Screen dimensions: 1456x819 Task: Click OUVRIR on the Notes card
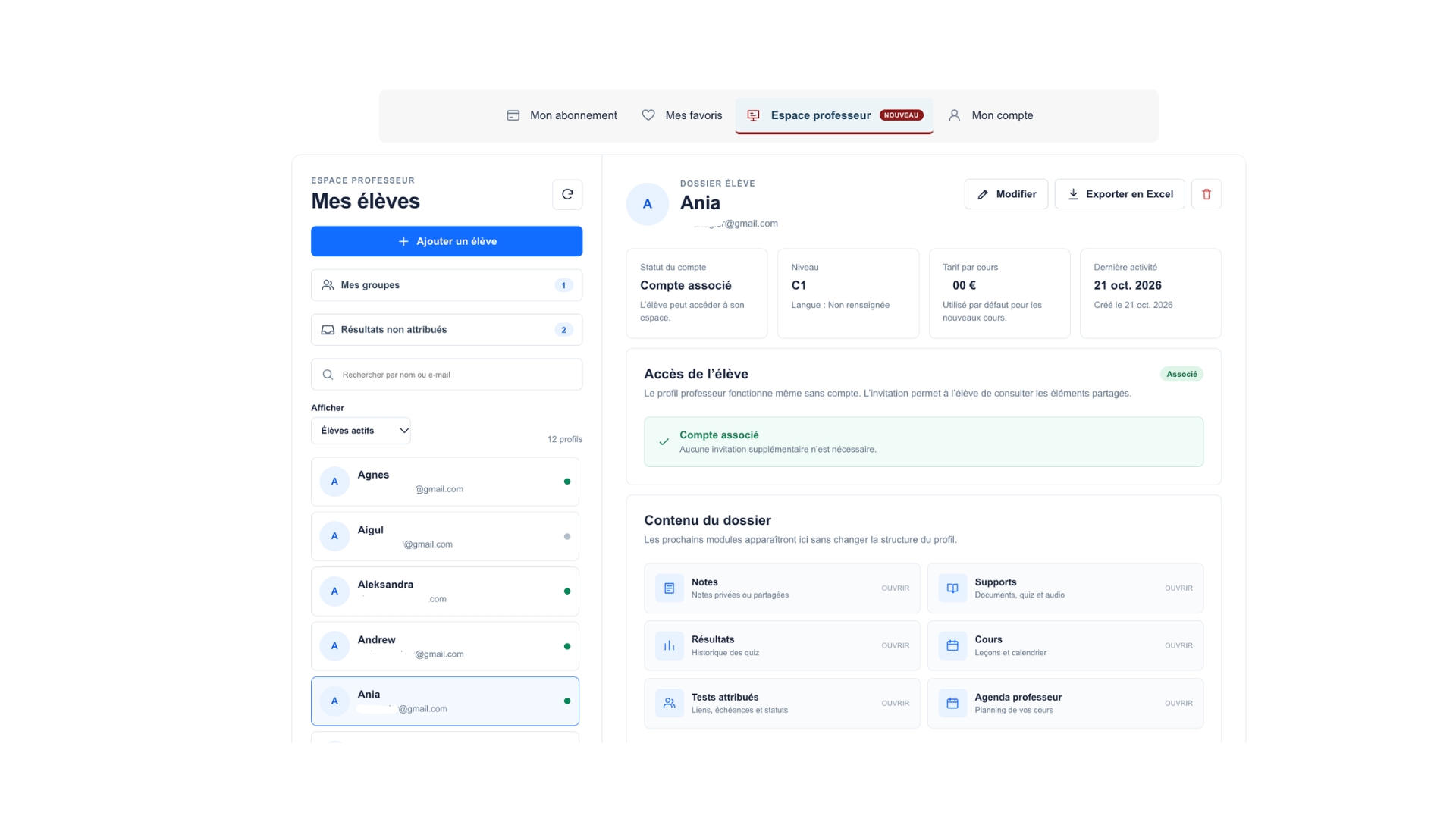[x=895, y=588]
